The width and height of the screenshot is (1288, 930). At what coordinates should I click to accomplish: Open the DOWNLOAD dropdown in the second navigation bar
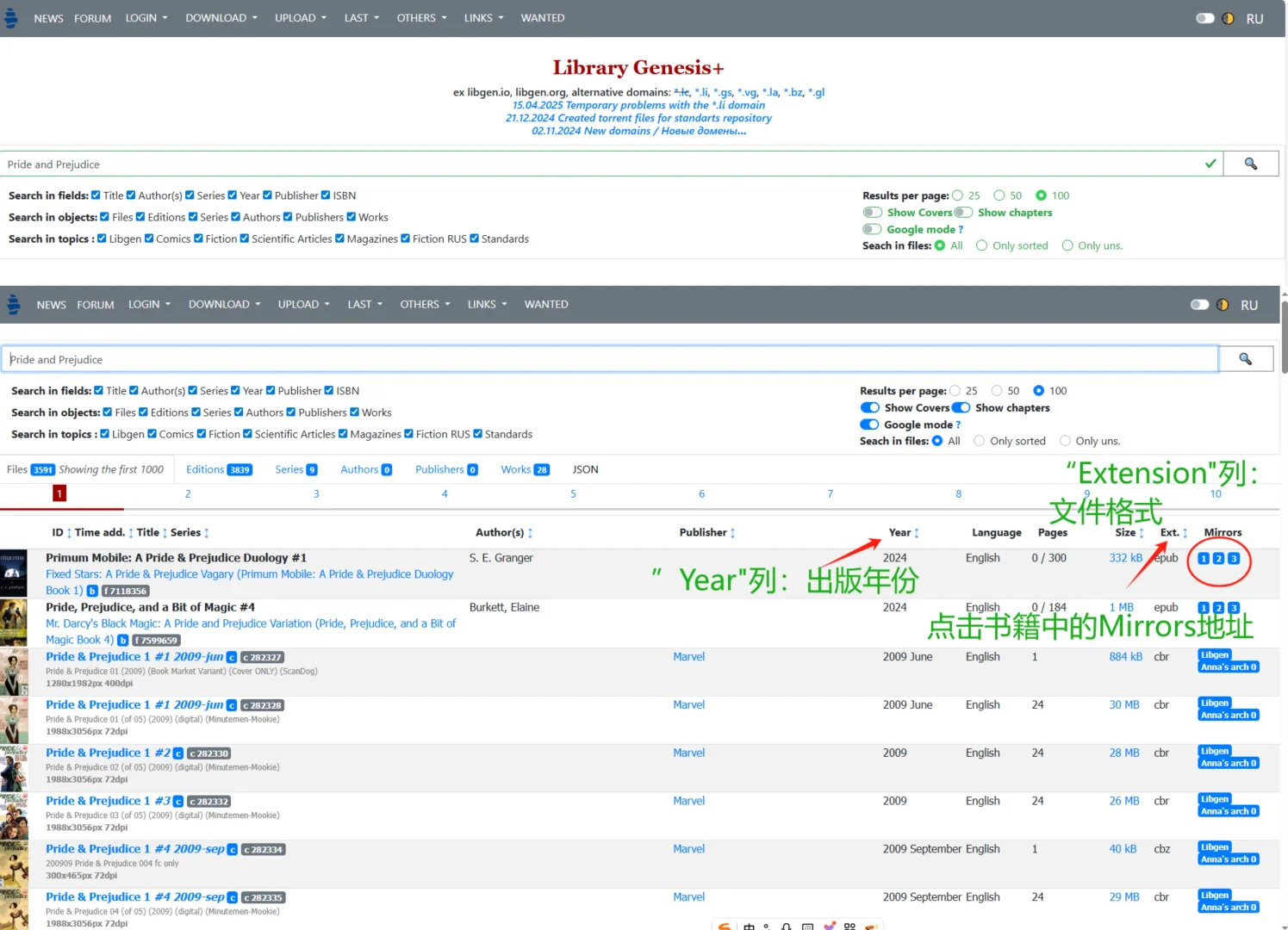point(225,305)
